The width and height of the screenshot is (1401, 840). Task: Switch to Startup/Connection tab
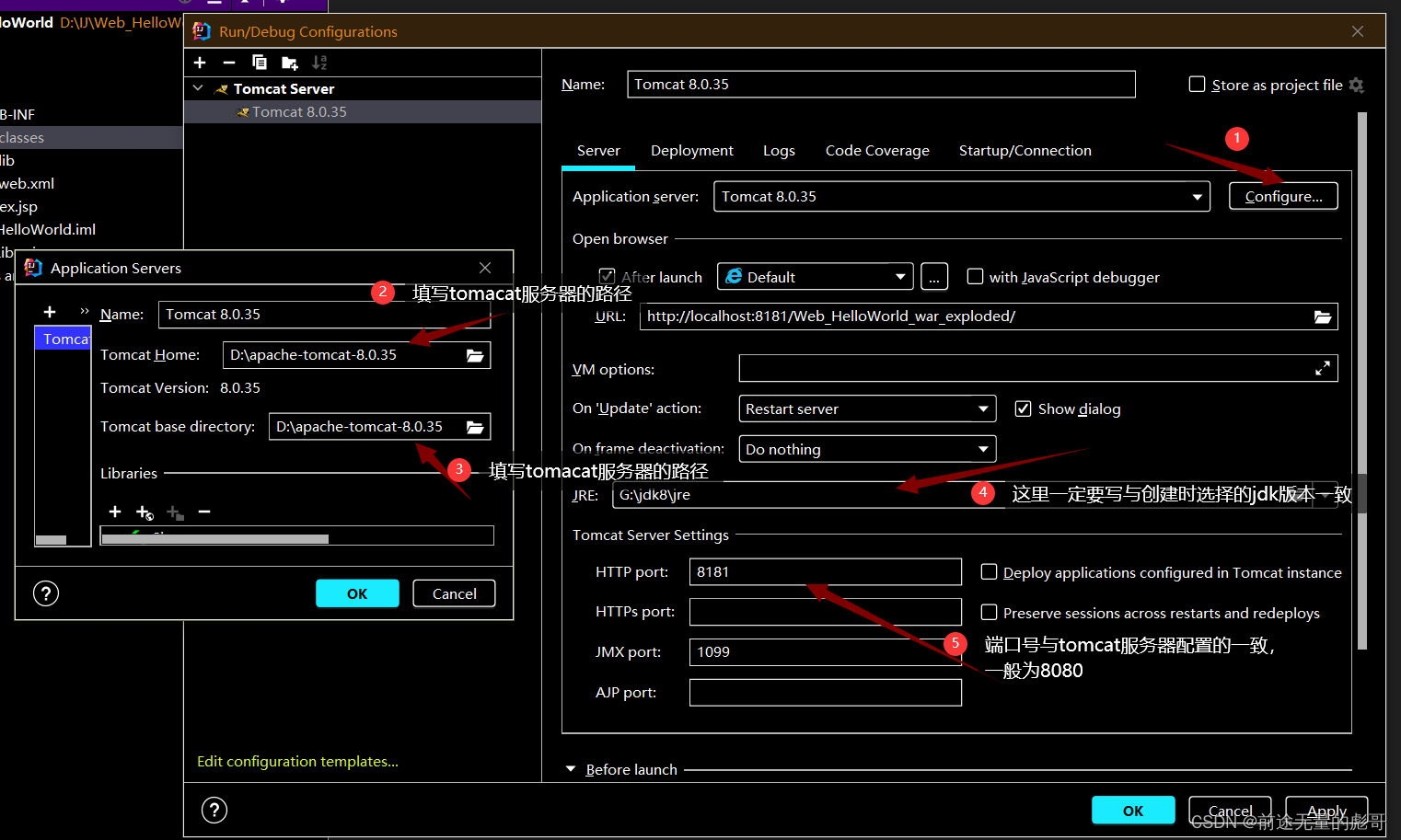click(1025, 151)
